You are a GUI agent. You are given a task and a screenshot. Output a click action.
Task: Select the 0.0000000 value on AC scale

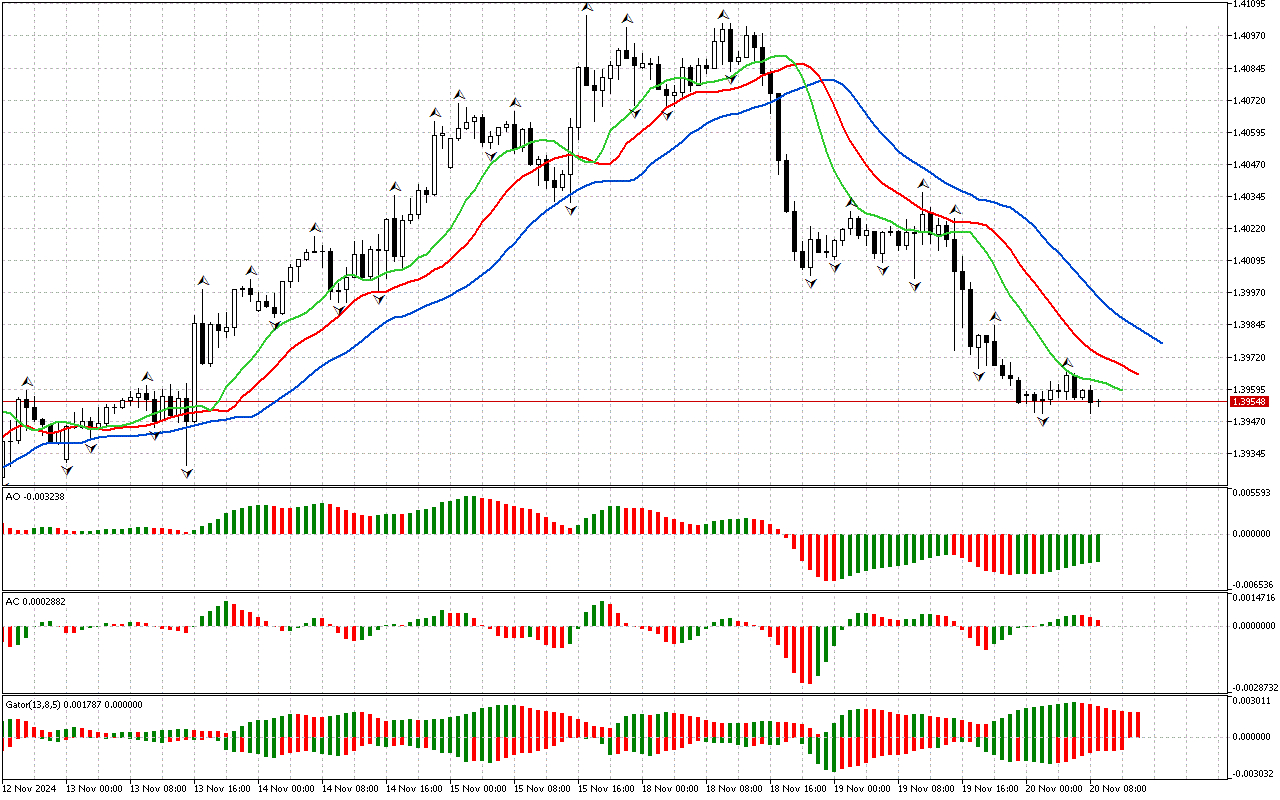(1255, 626)
